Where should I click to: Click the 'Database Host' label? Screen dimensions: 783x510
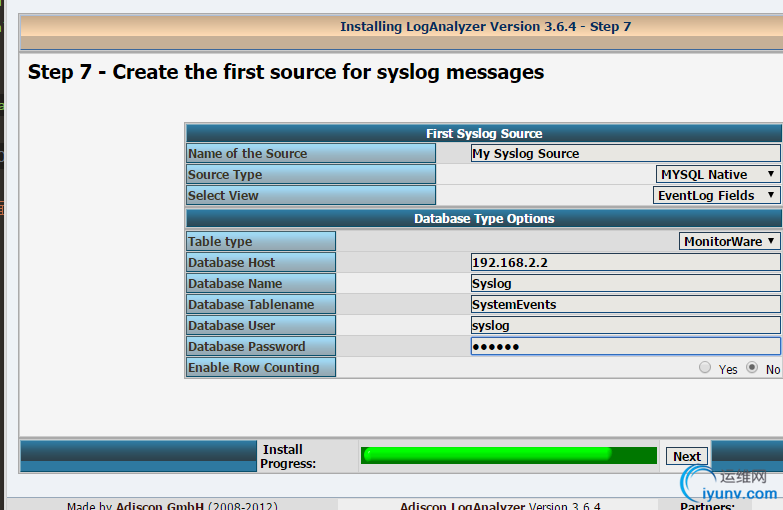point(232,262)
